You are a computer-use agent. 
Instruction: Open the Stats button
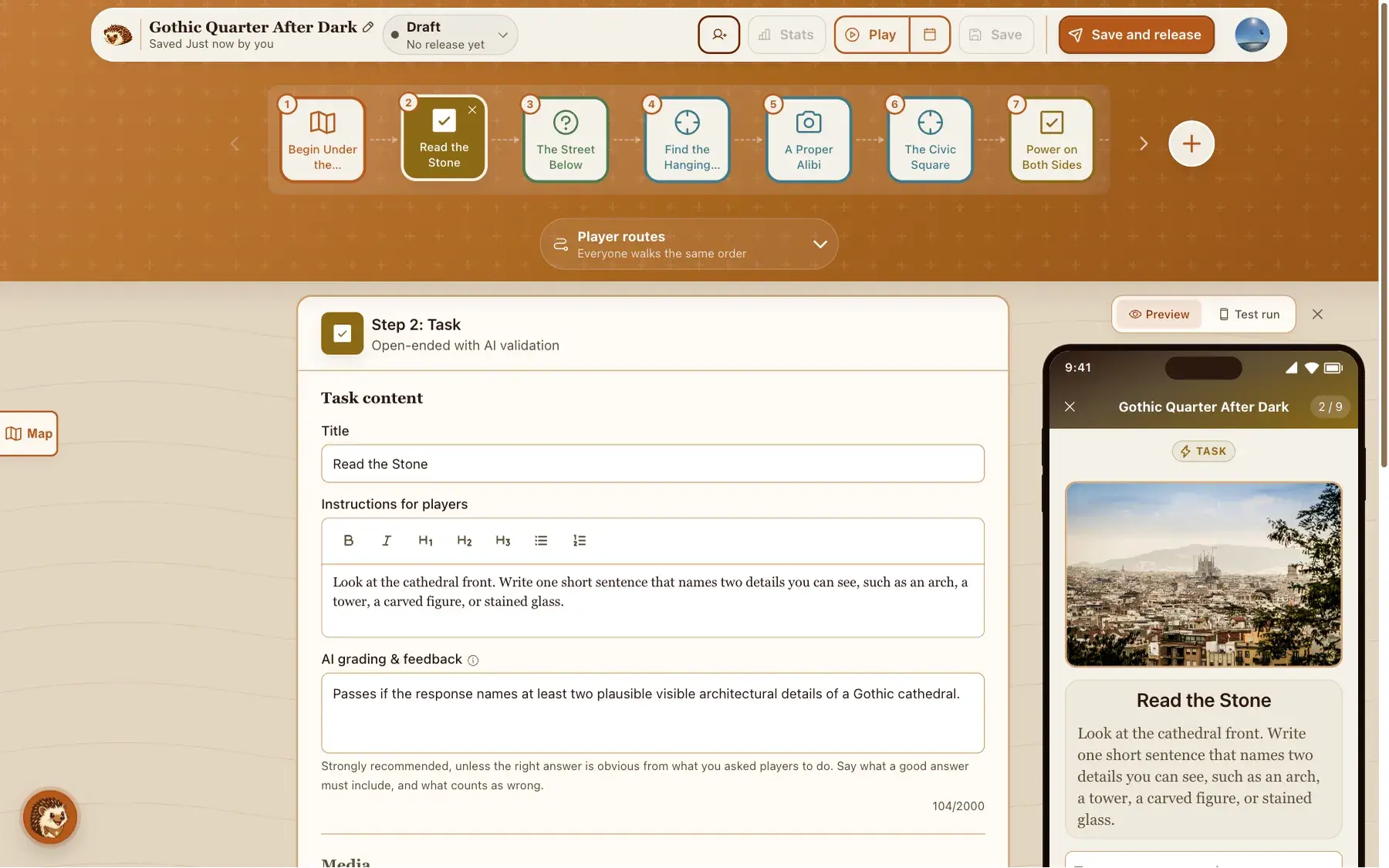click(x=786, y=35)
